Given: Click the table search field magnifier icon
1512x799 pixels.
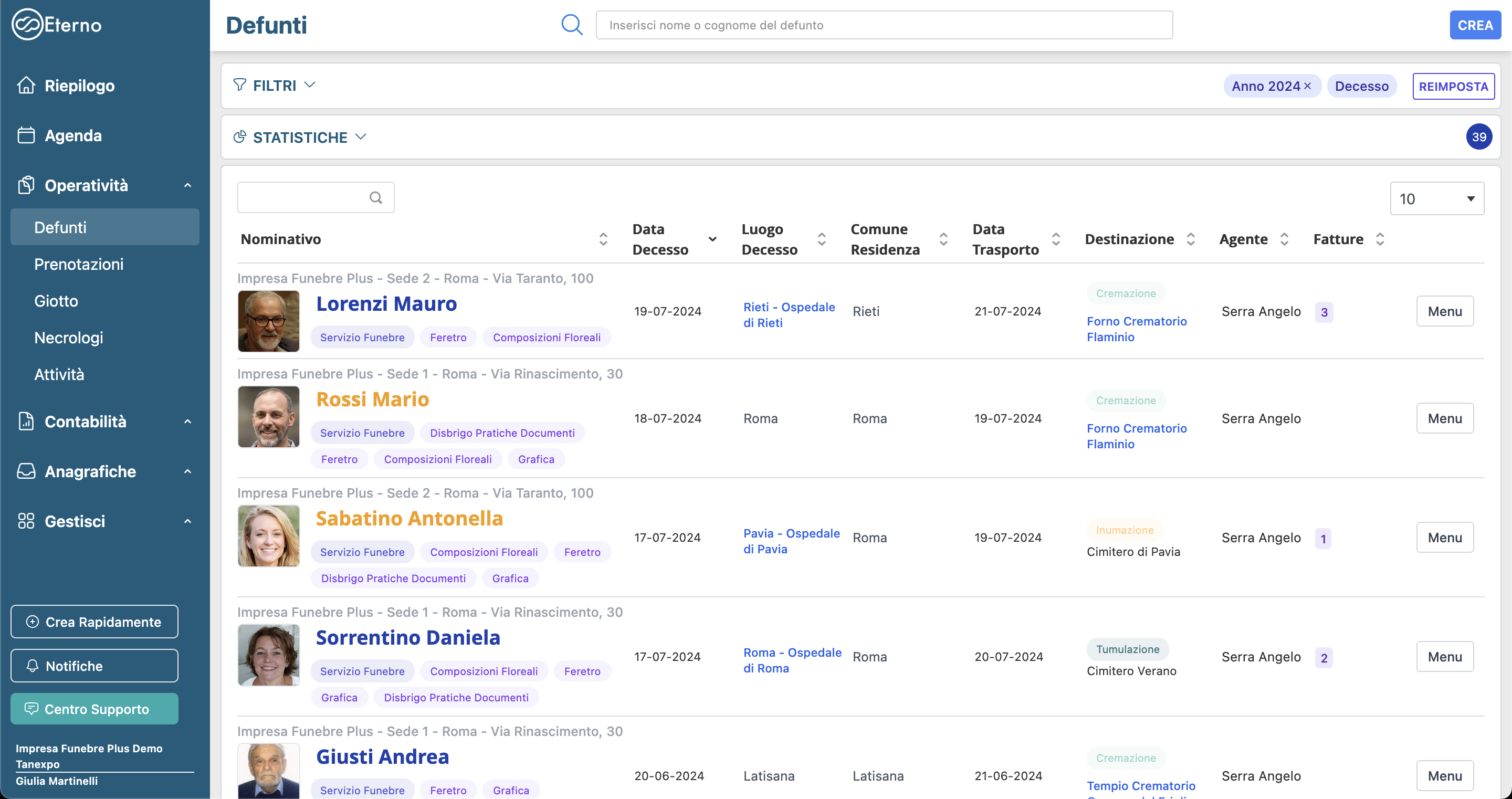Looking at the screenshot, I should tap(376, 198).
